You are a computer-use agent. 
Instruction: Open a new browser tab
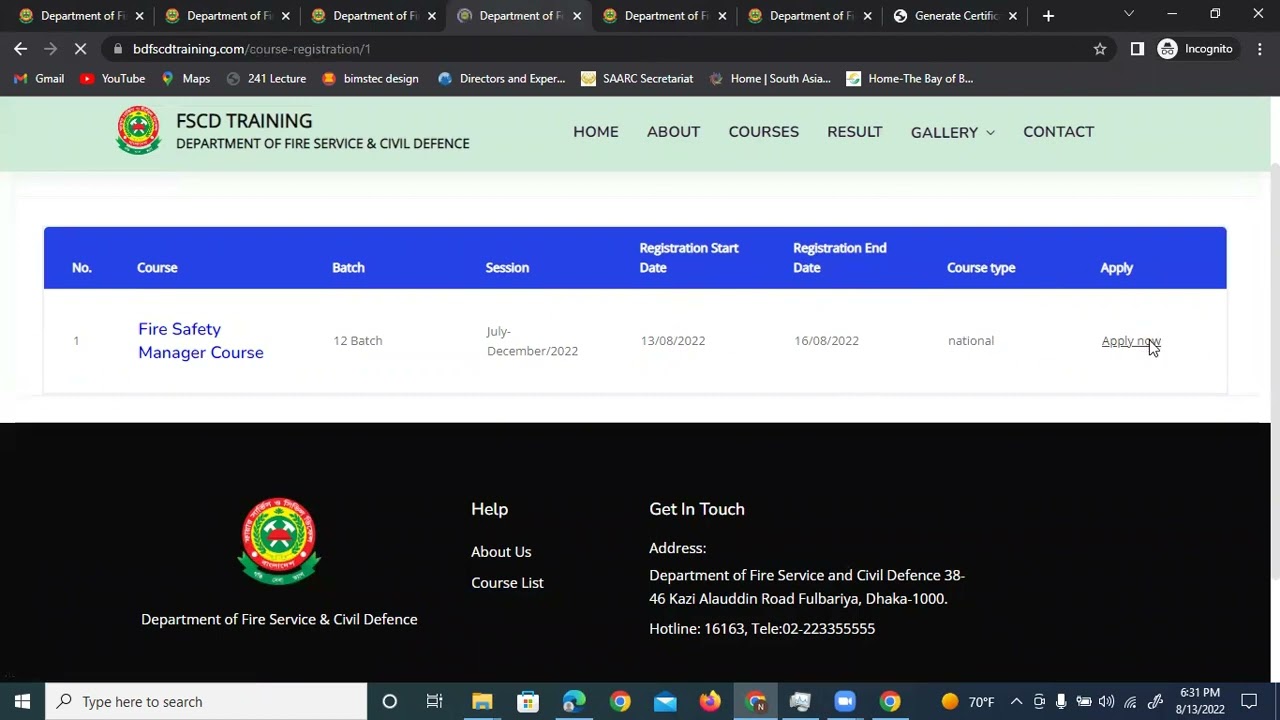click(1048, 16)
